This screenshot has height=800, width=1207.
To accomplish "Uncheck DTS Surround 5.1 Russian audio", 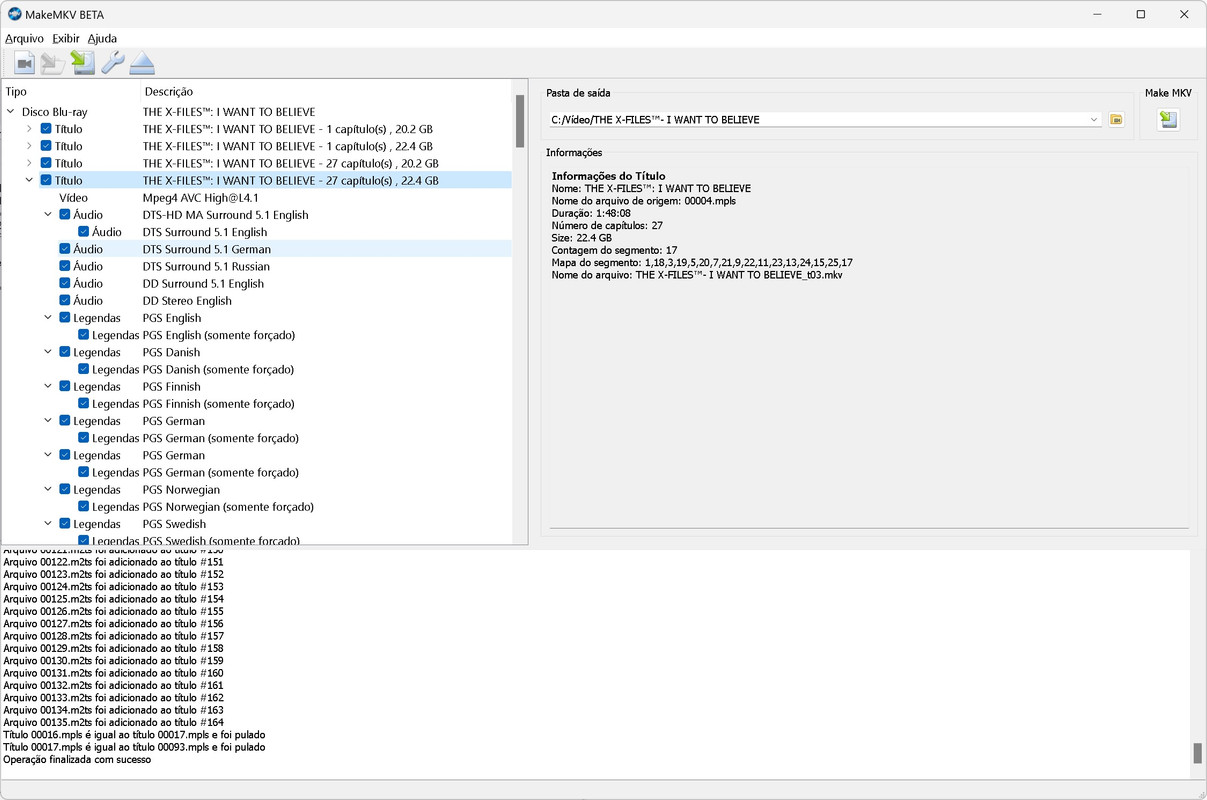I will [x=64, y=266].
